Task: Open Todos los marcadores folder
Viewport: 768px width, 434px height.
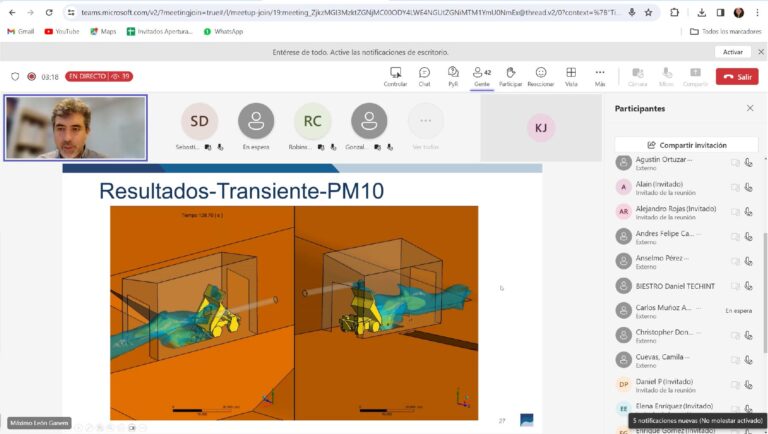Action: click(x=725, y=31)
